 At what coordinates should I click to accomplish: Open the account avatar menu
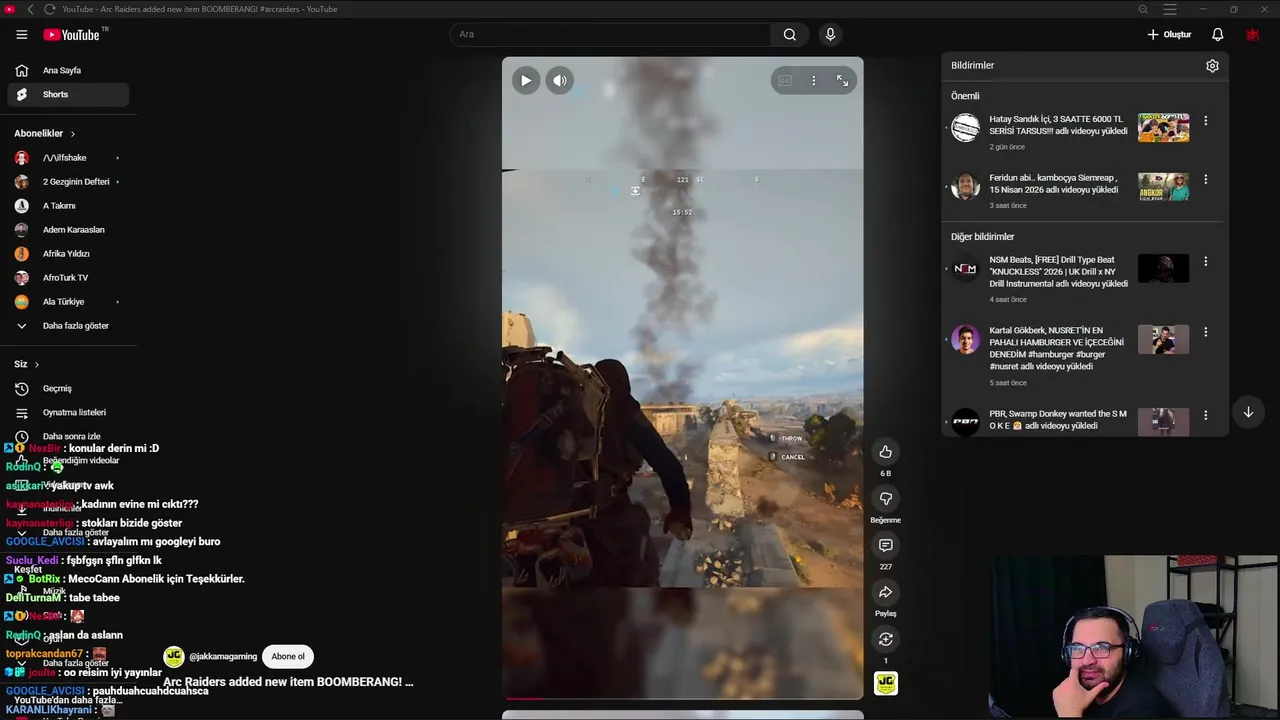[1252, 34]
